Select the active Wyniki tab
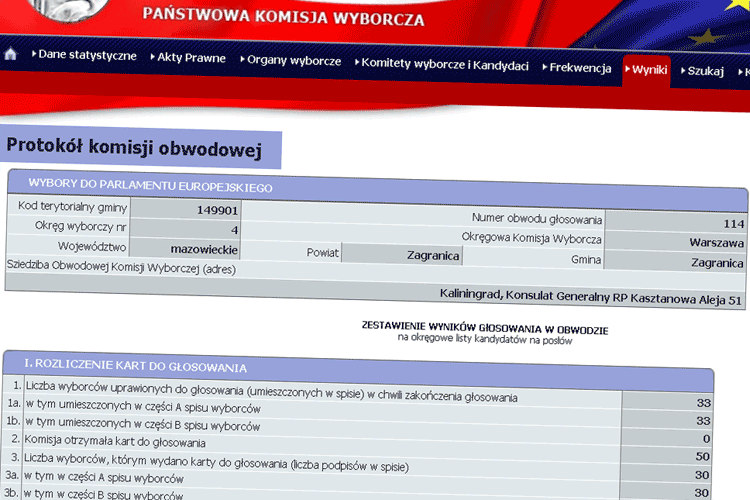This screenshot has height=500, width=750. click(646, 70)
